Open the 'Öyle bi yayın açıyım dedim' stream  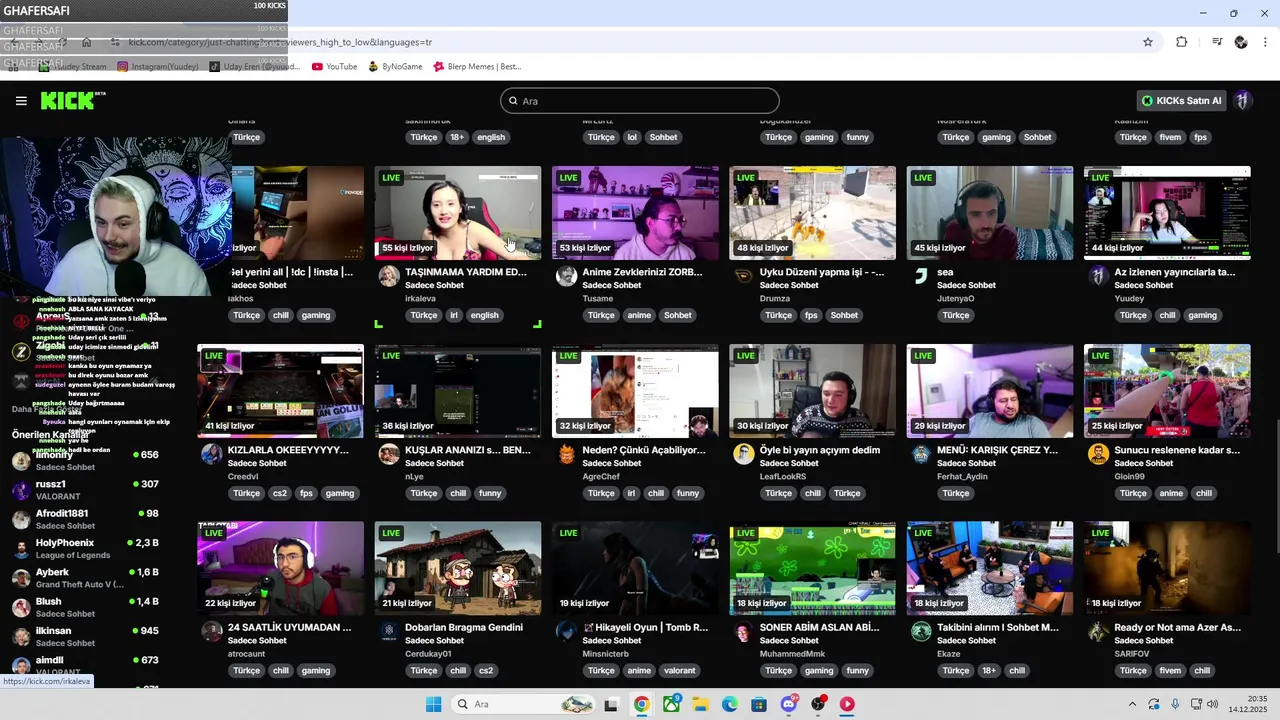click(x=820, y=450)
